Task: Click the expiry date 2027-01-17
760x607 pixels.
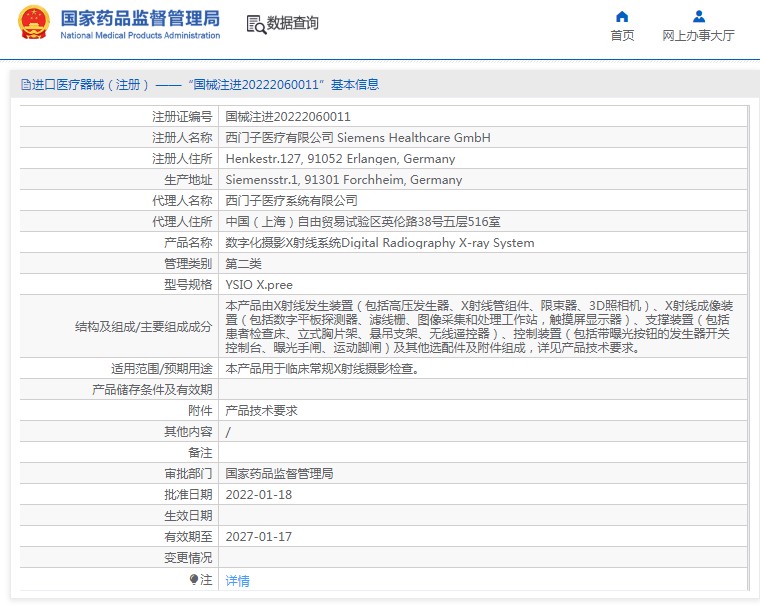Action: (x=258, y=537)
